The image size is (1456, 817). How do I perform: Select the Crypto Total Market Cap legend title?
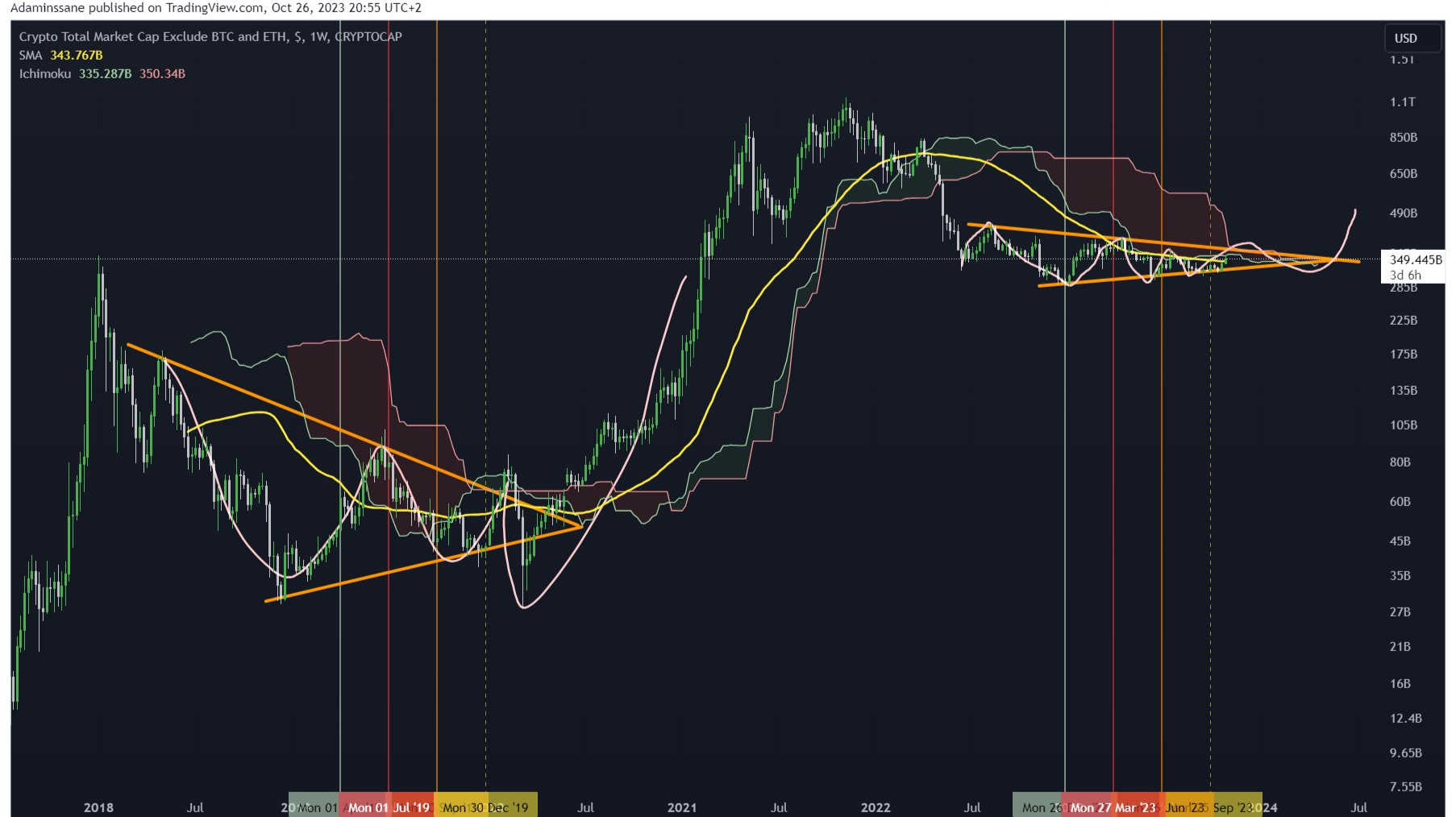point(208,36)
